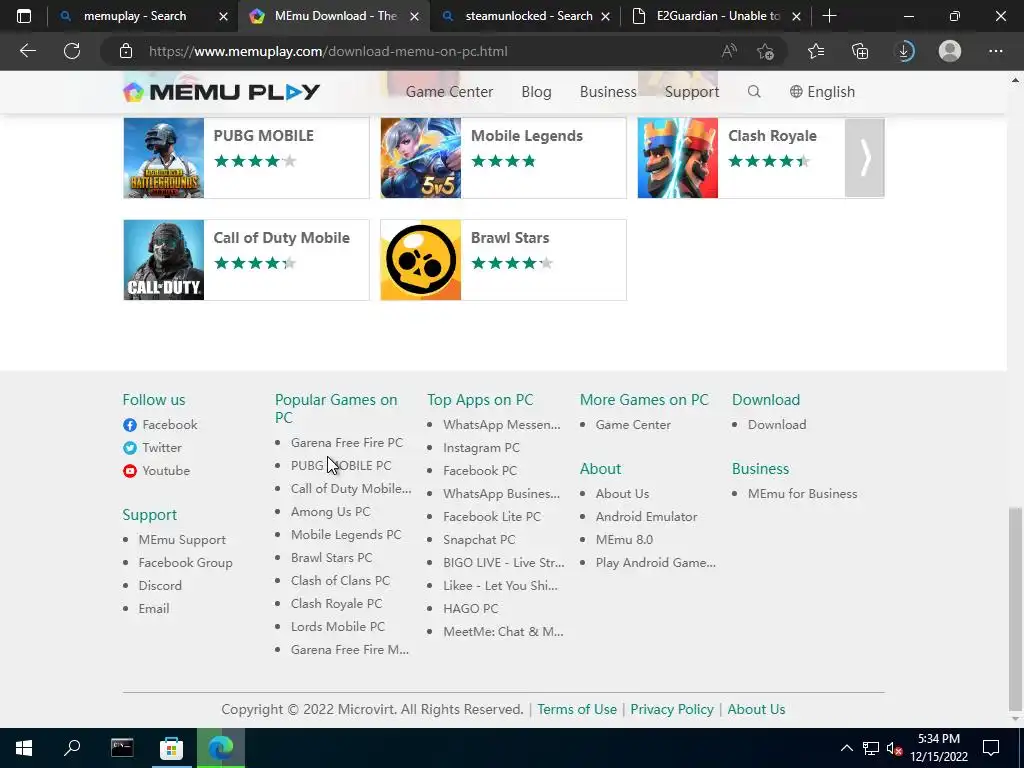Viewport: 1024px width, 768px height.
Task: Advance the game carousel with right arrow
Action: pyautogui.click(x=865, y=158)
